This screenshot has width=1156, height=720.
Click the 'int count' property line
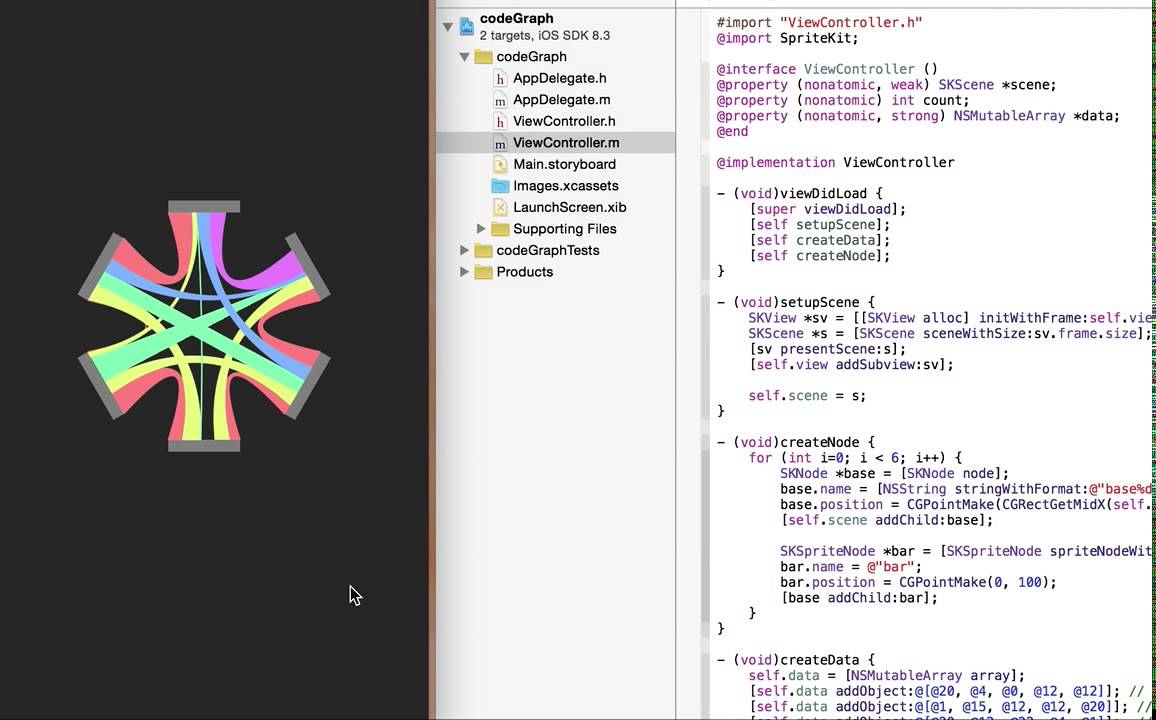[x=843, y=99]
